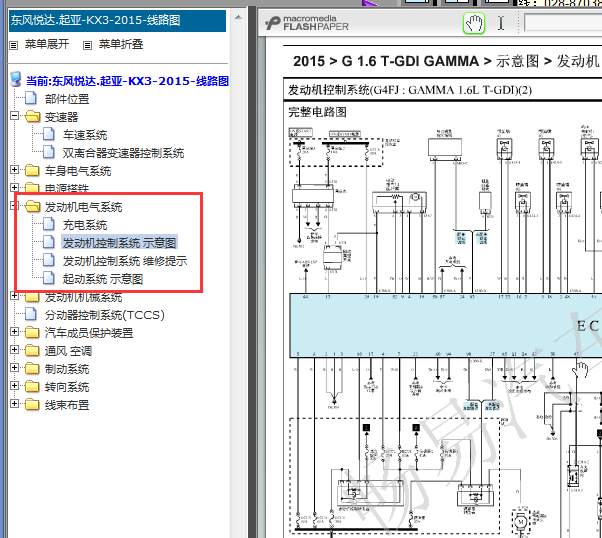The height and width of the screenshot is (538, 602).
Task: Expand the 车身电气系统 tree node
Action: click(14, 169)
